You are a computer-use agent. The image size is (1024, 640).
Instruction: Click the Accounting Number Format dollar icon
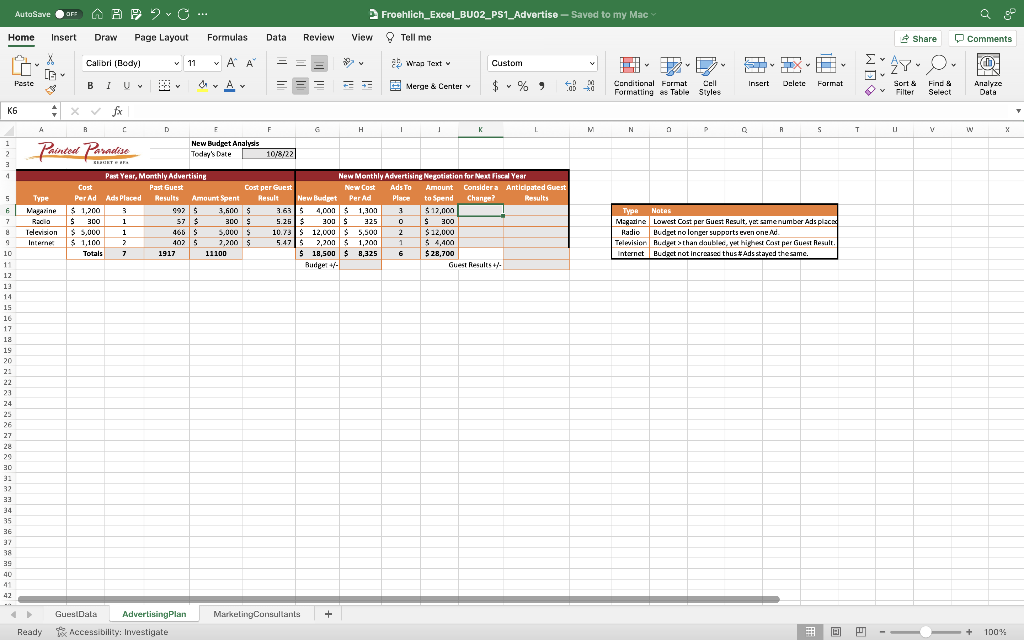coord(496,86)
